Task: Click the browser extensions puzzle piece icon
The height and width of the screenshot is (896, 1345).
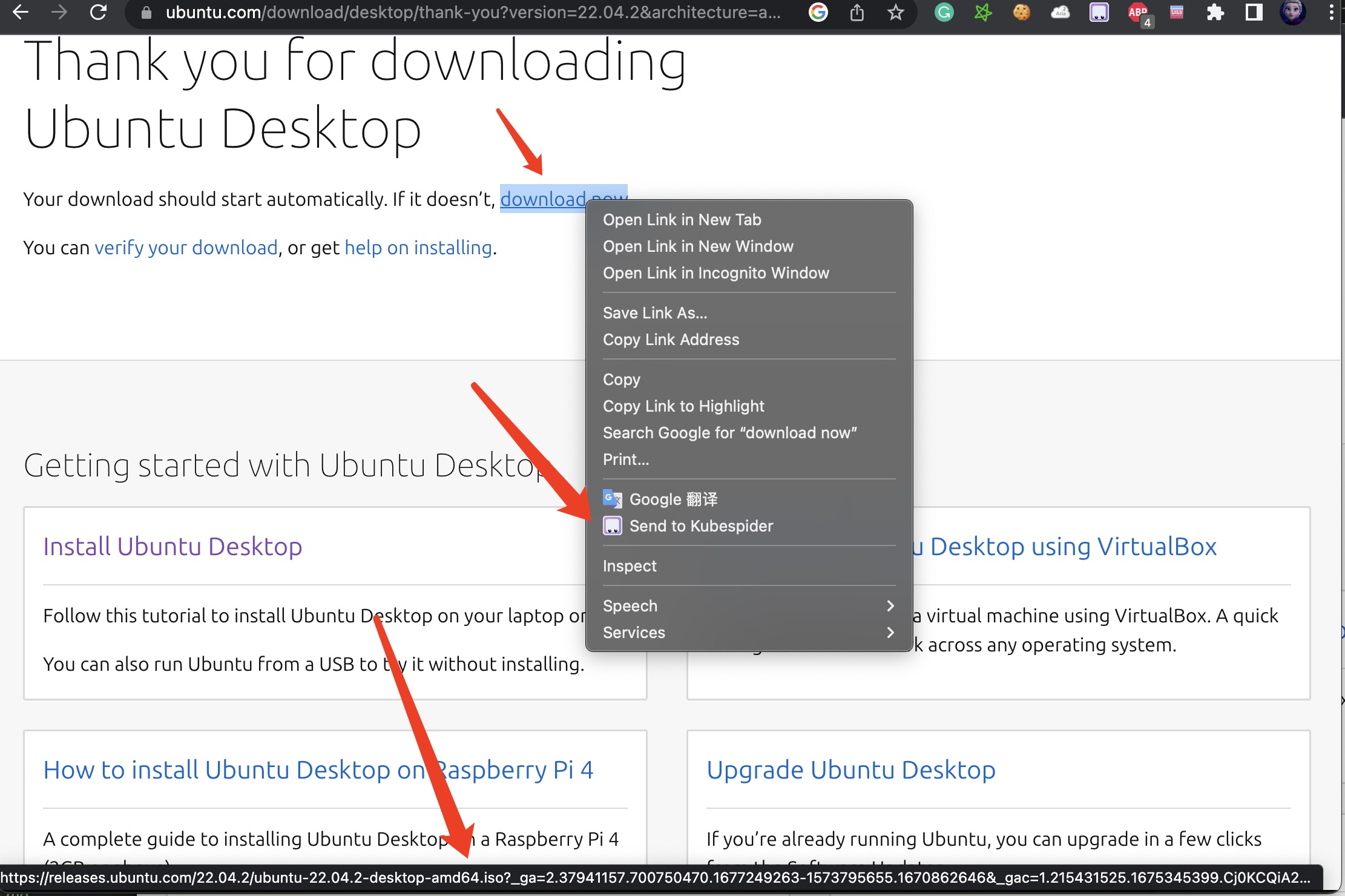Action: [1213, 14]
